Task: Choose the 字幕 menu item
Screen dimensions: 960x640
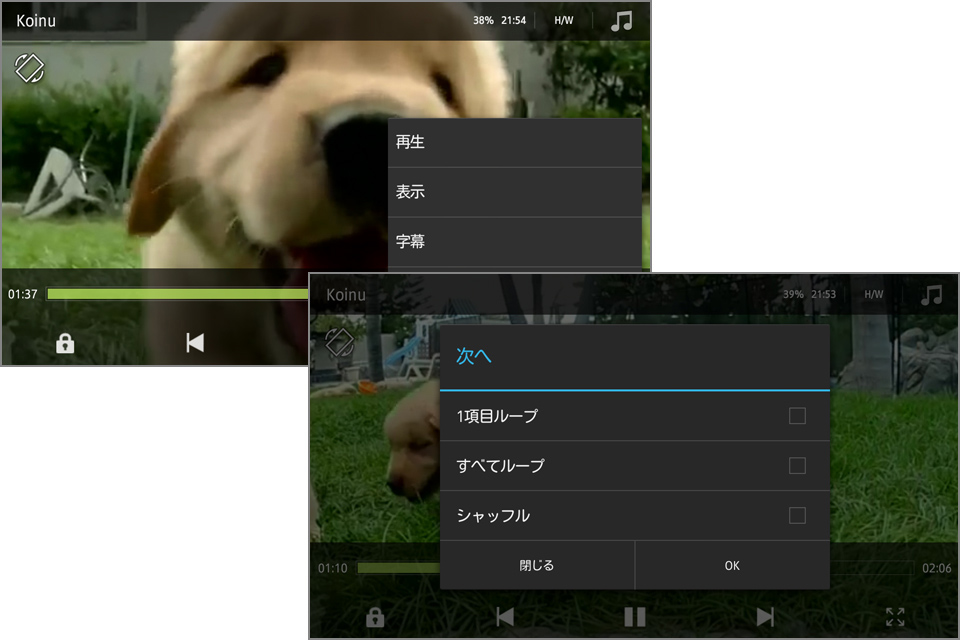Action: coord(514,242)
